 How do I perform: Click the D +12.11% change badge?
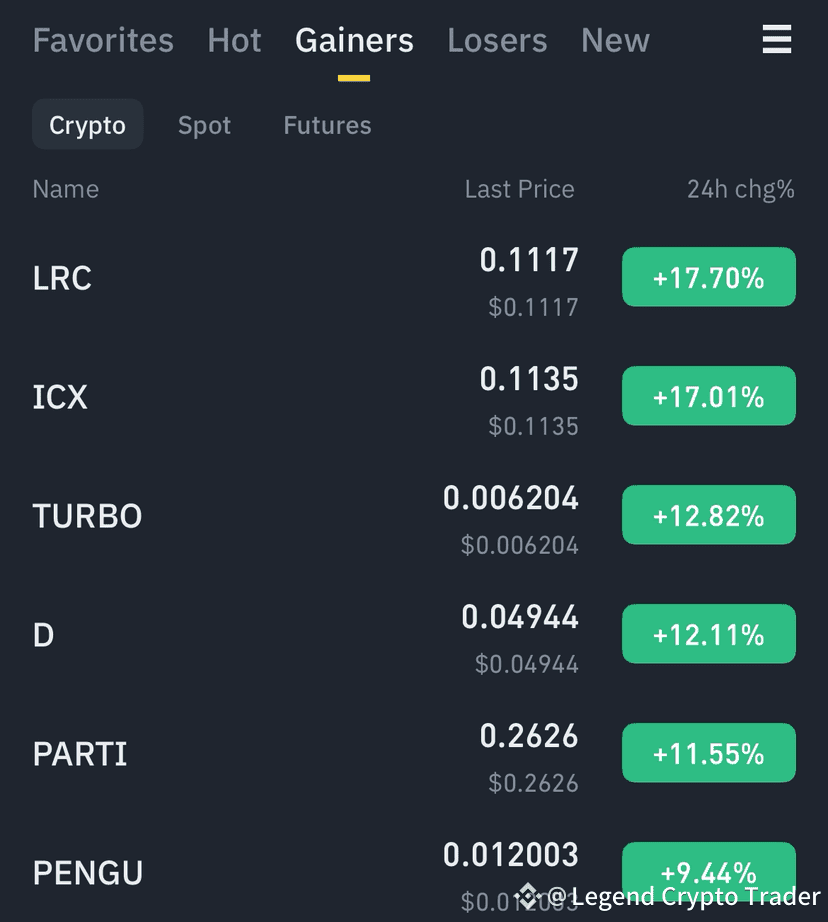click(x=709, y=634)
